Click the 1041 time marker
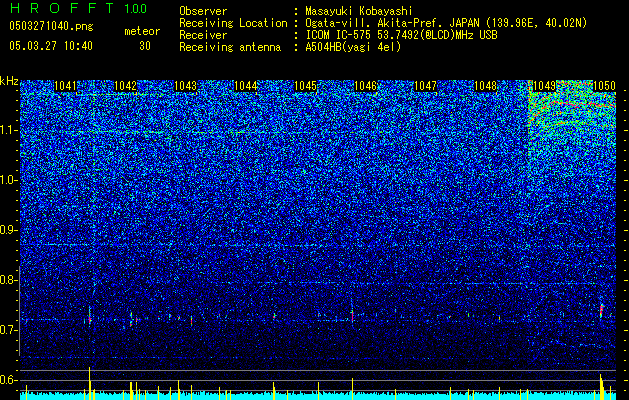 (65, 86)
